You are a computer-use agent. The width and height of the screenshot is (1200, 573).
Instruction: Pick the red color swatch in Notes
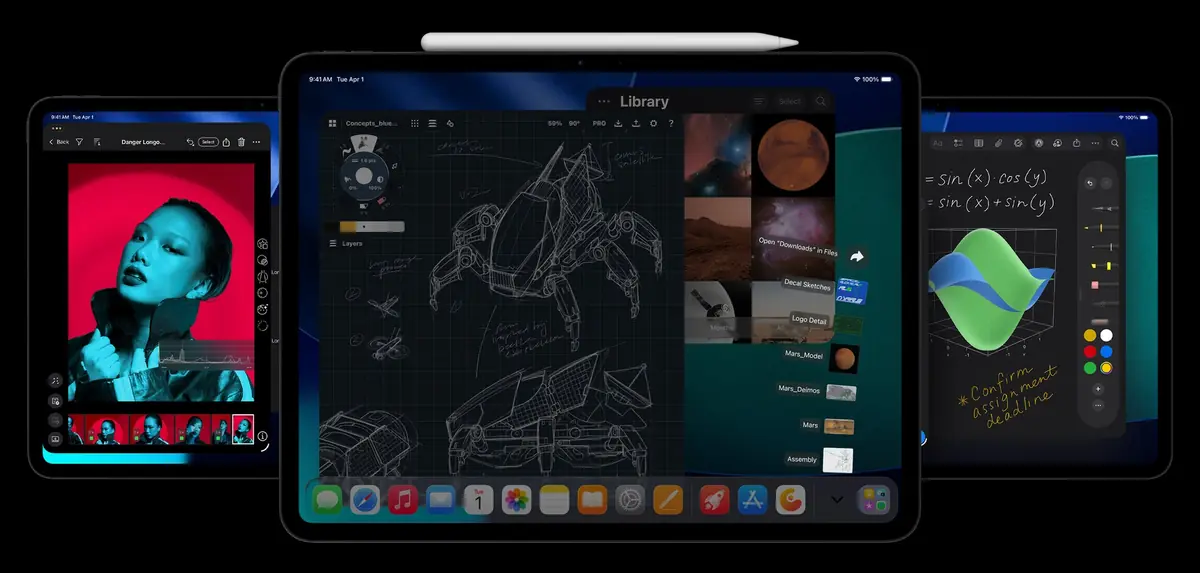click(x=1089, y=351)
